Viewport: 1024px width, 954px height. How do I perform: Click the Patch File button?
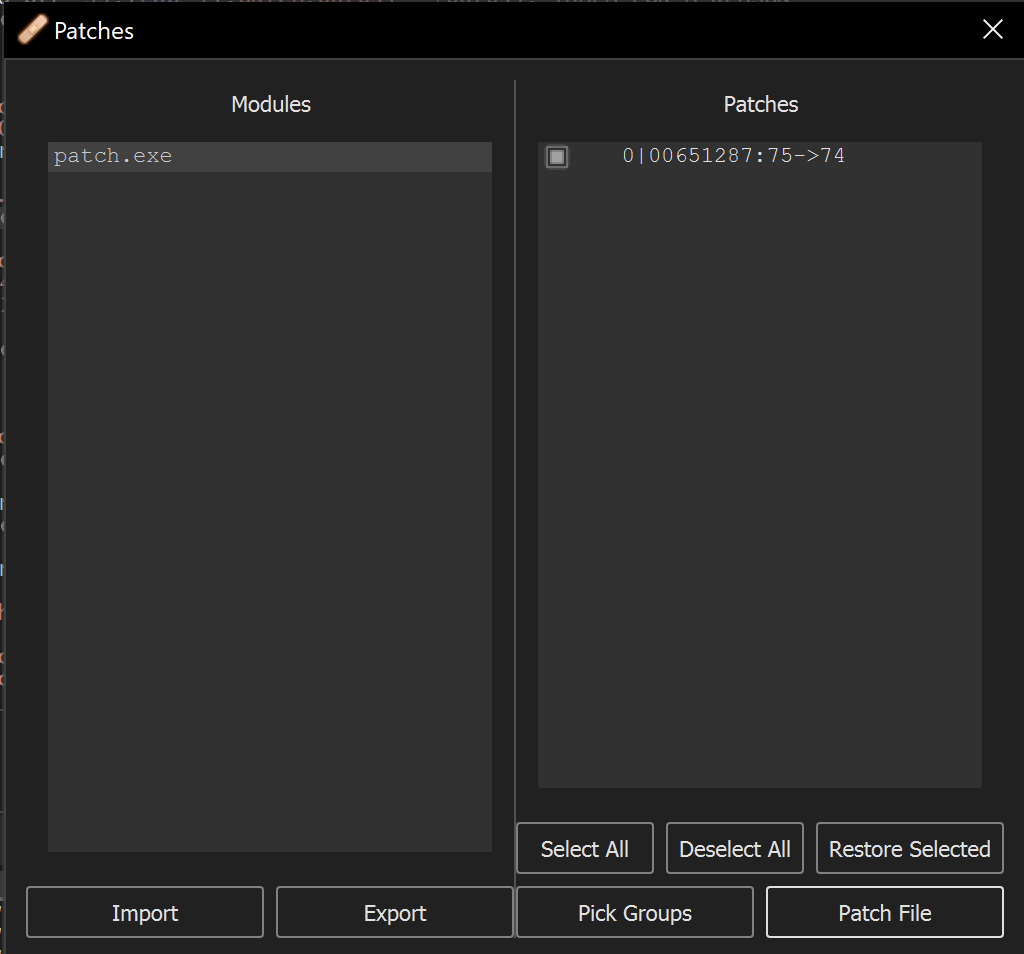(x=885, y=912)
